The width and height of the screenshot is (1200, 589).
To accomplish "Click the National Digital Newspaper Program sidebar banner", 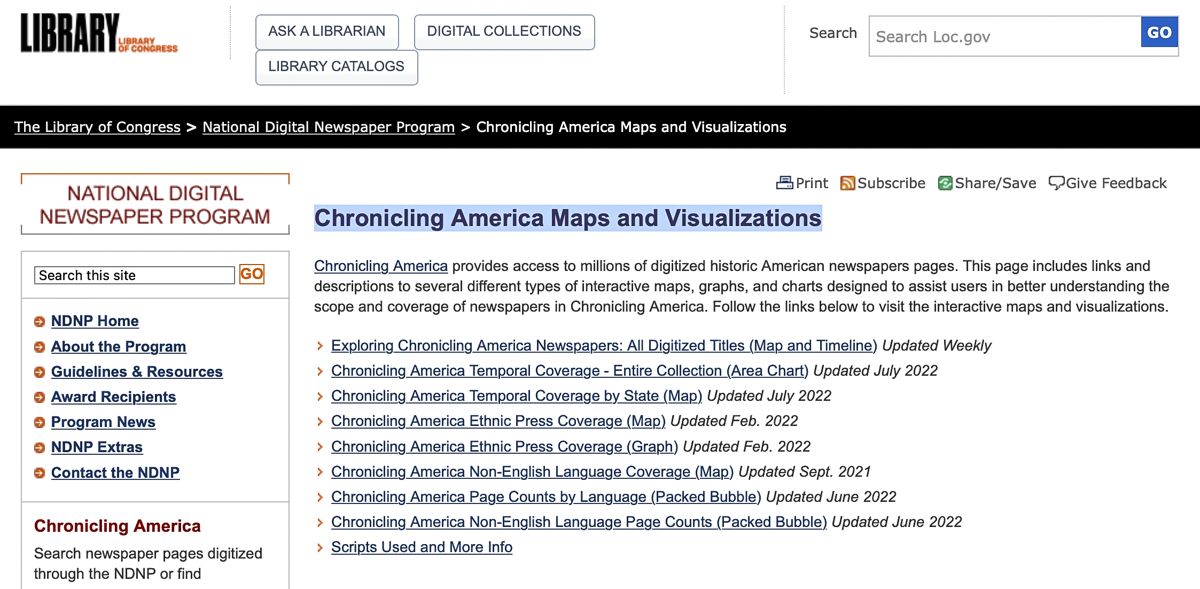I will click(x=155, y=204).
